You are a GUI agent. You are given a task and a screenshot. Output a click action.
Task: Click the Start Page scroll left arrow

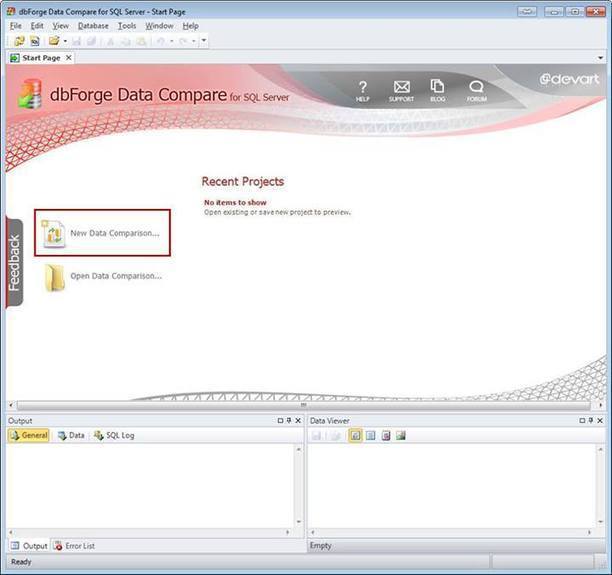[x=11, y=405]
